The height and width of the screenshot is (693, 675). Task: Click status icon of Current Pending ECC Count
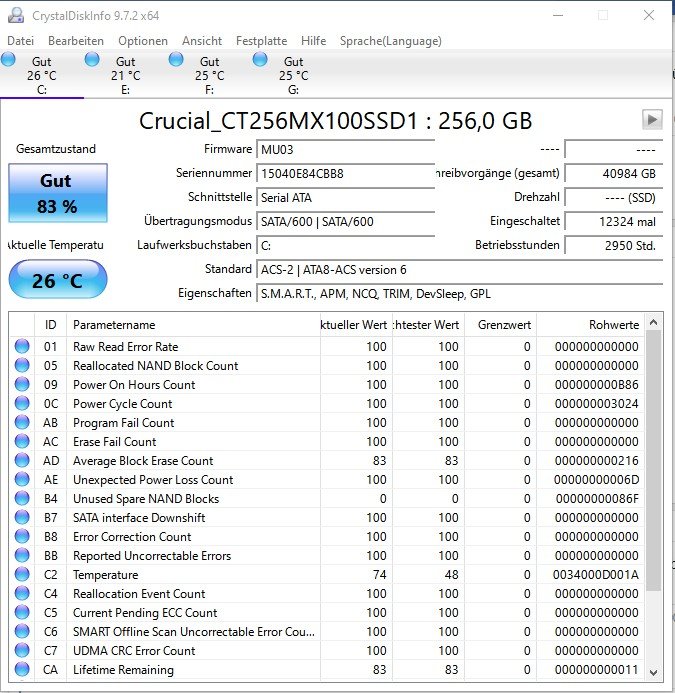(x=22, y=613)
